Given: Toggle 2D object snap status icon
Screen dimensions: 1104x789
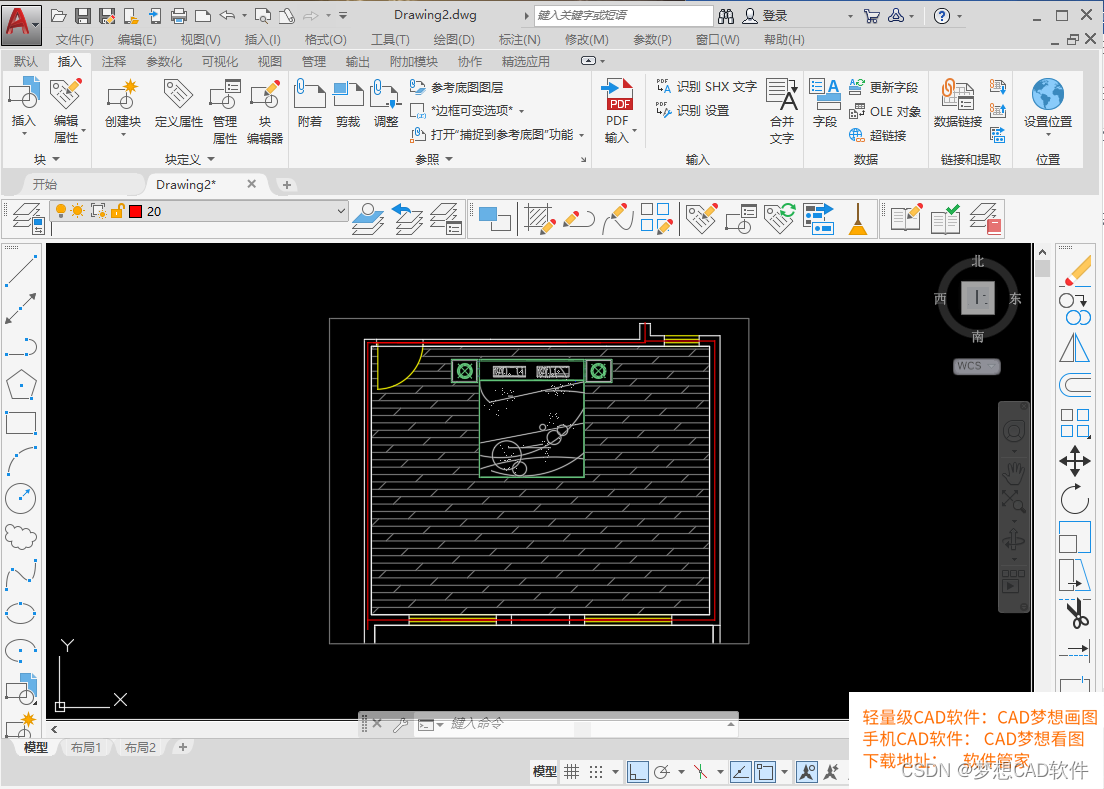Looking at the screenshot, I should tap(765, 772).
